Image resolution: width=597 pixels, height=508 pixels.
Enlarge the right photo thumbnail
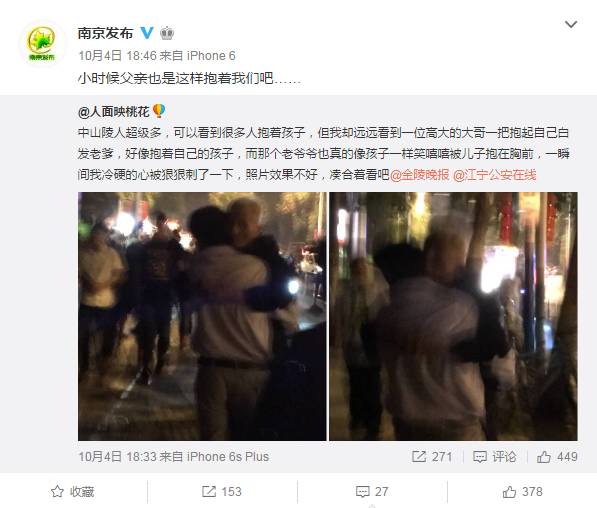click(x=453, y=316)
